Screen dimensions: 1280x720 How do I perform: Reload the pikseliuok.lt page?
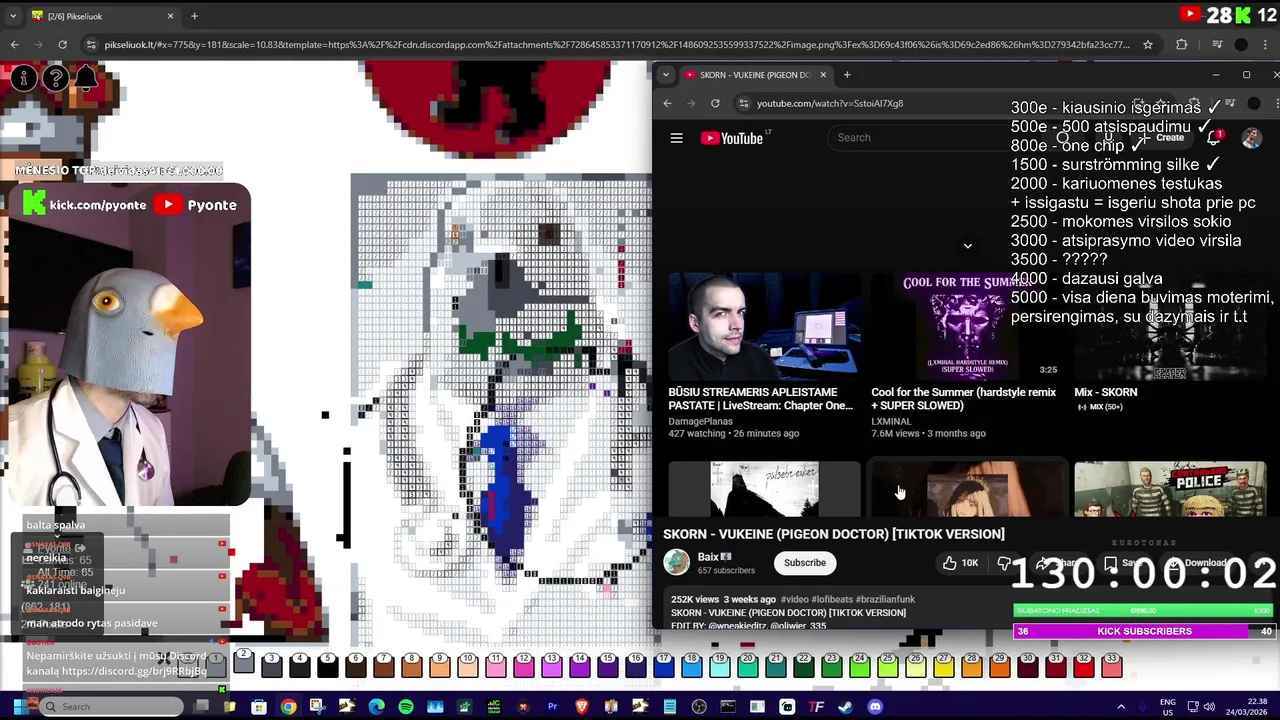click(x=62, y=44)
